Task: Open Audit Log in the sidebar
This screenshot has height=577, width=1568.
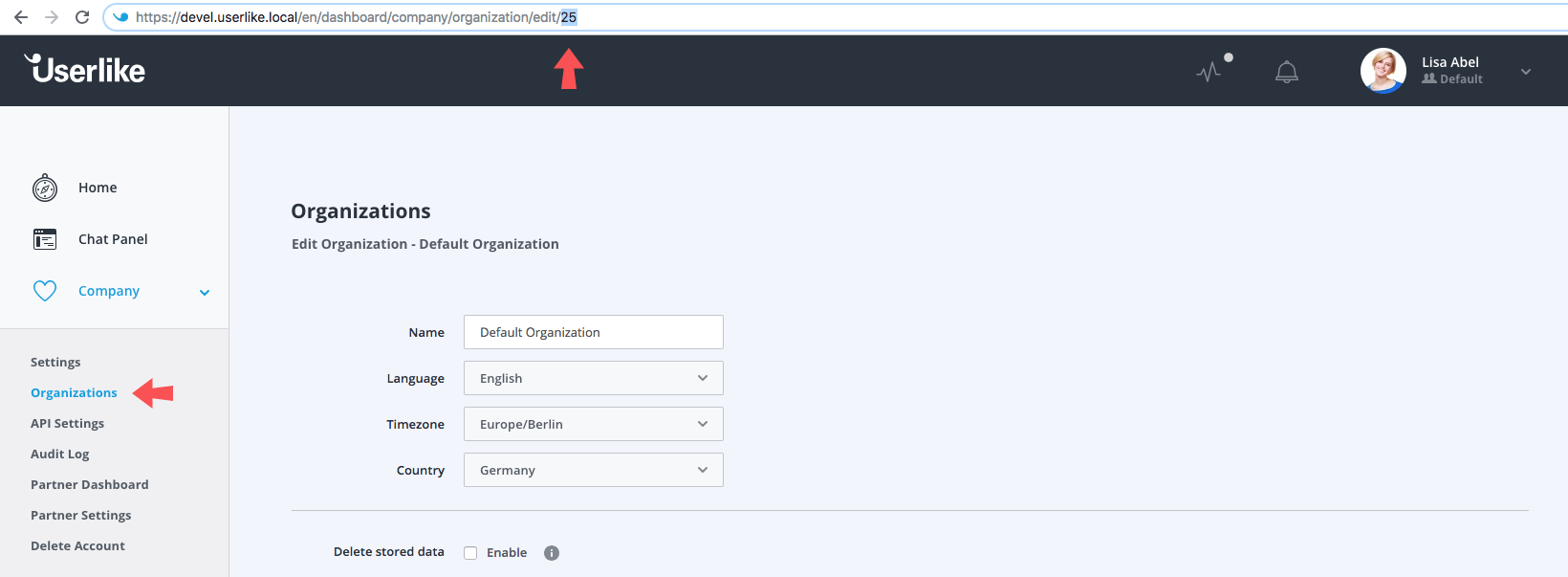Action: [59, 454]
